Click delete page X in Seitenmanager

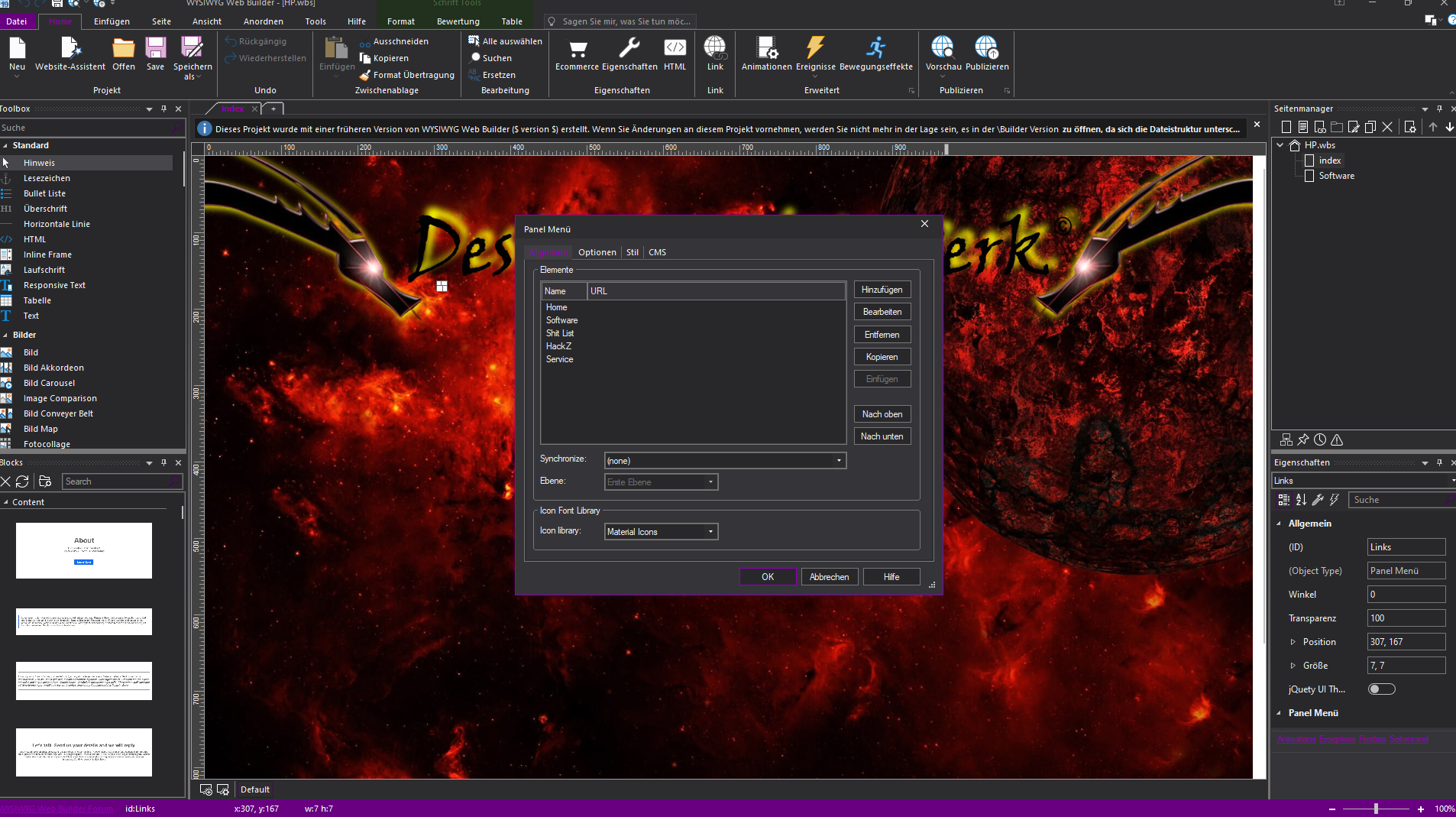tap(1387, 127)
